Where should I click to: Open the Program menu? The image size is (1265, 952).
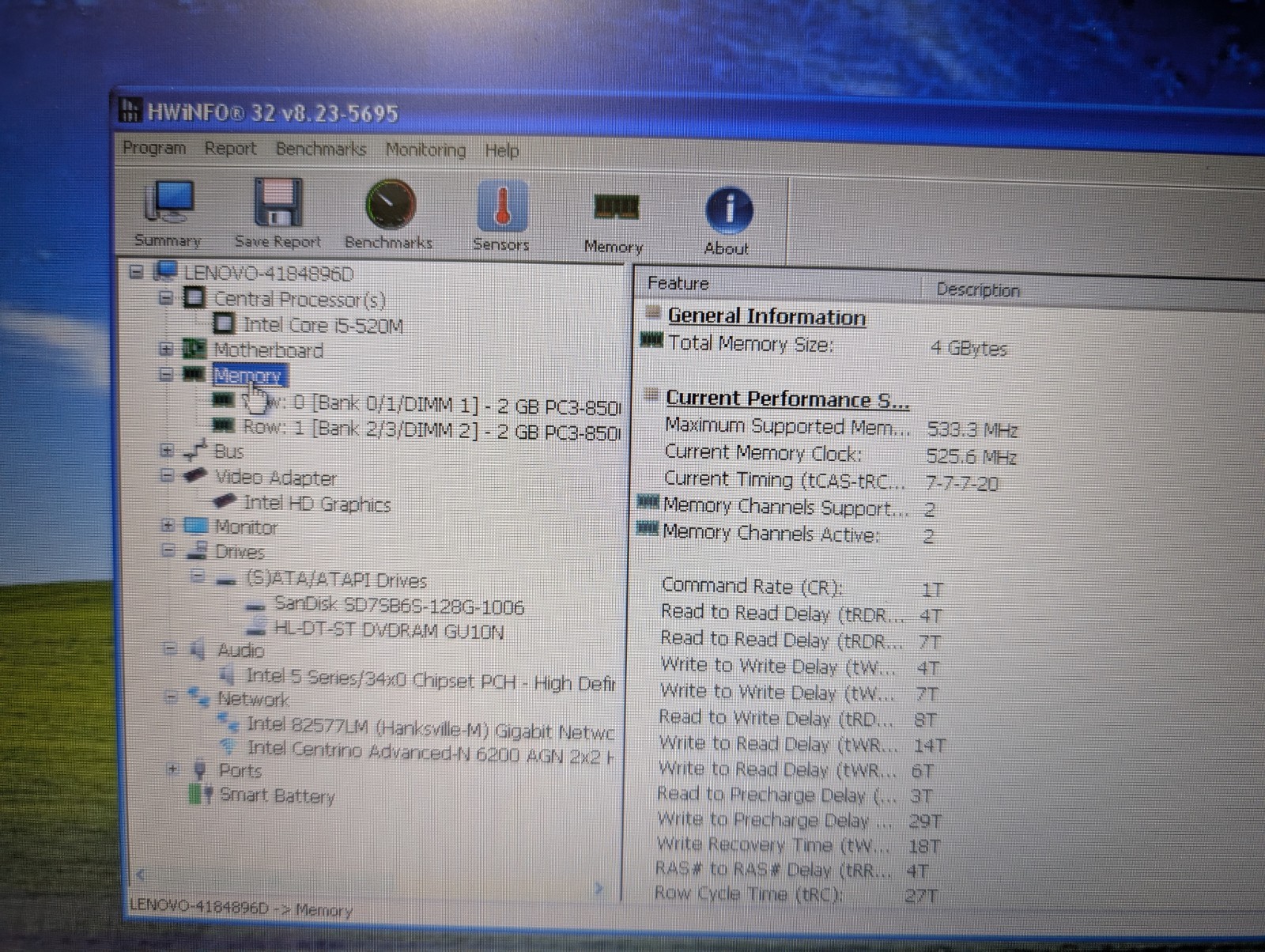(154, 148)
